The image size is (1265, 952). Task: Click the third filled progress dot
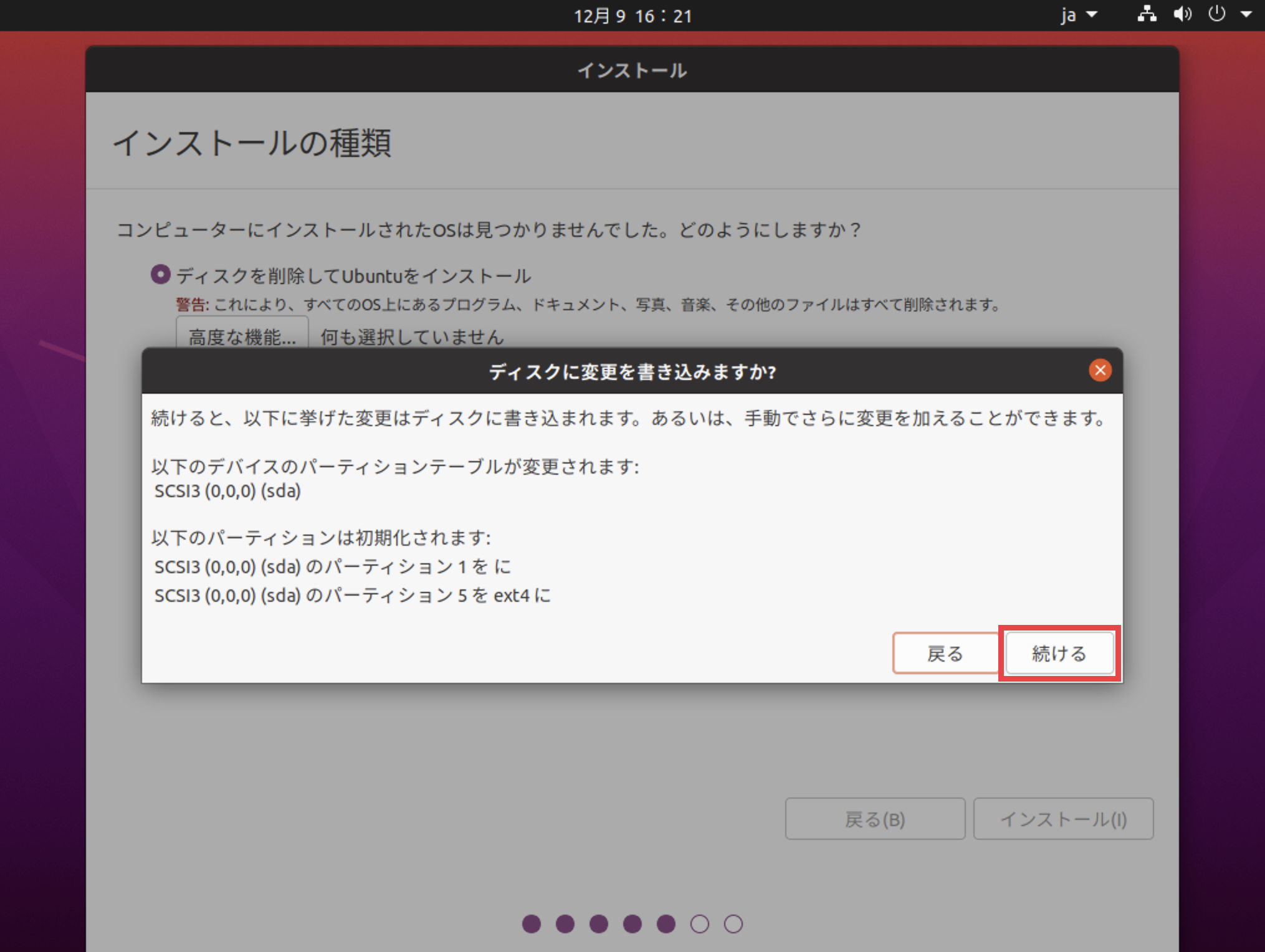599,924
